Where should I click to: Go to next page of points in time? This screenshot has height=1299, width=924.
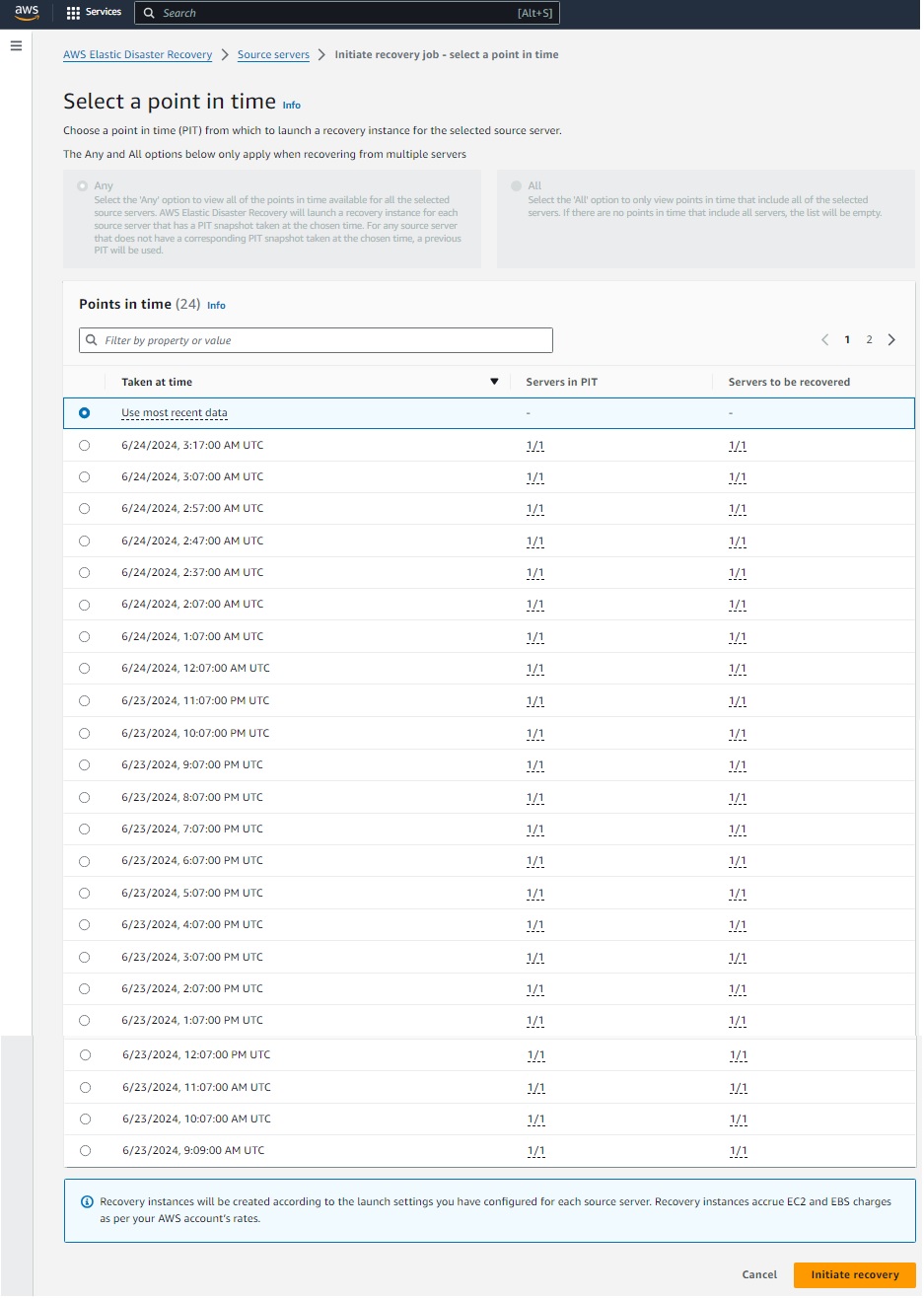(x=891, y=340)
